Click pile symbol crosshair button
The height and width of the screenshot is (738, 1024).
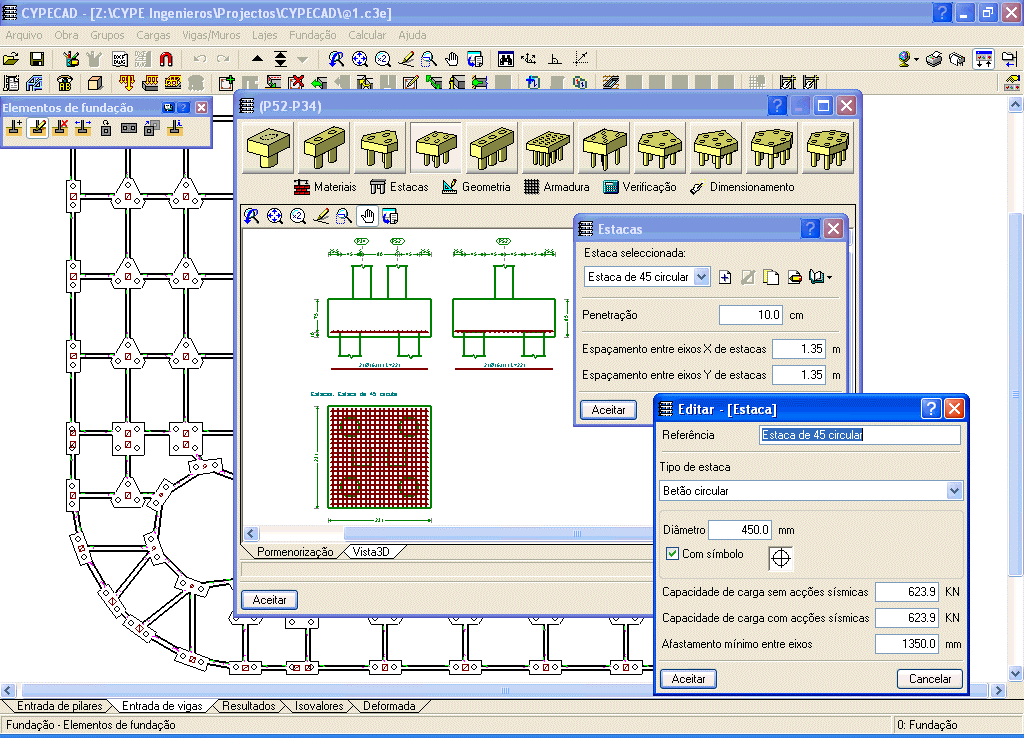[x=781, y=558]
